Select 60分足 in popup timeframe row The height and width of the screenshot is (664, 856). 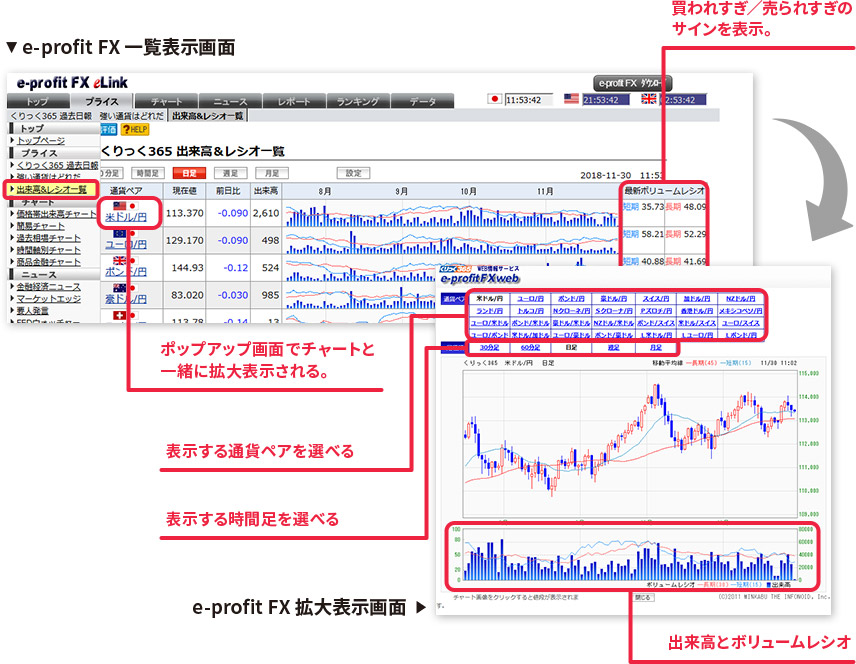530,347
